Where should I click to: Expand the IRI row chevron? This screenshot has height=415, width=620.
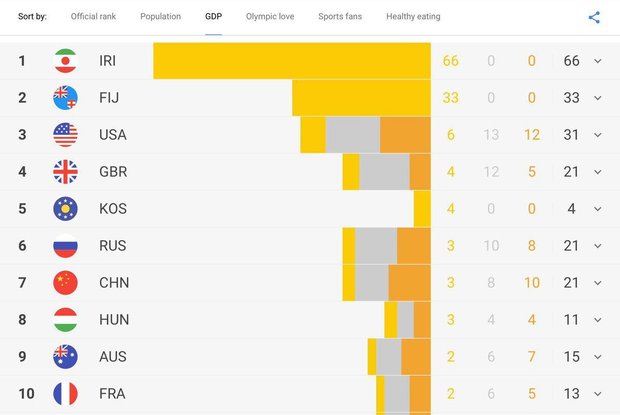[598, 61]
